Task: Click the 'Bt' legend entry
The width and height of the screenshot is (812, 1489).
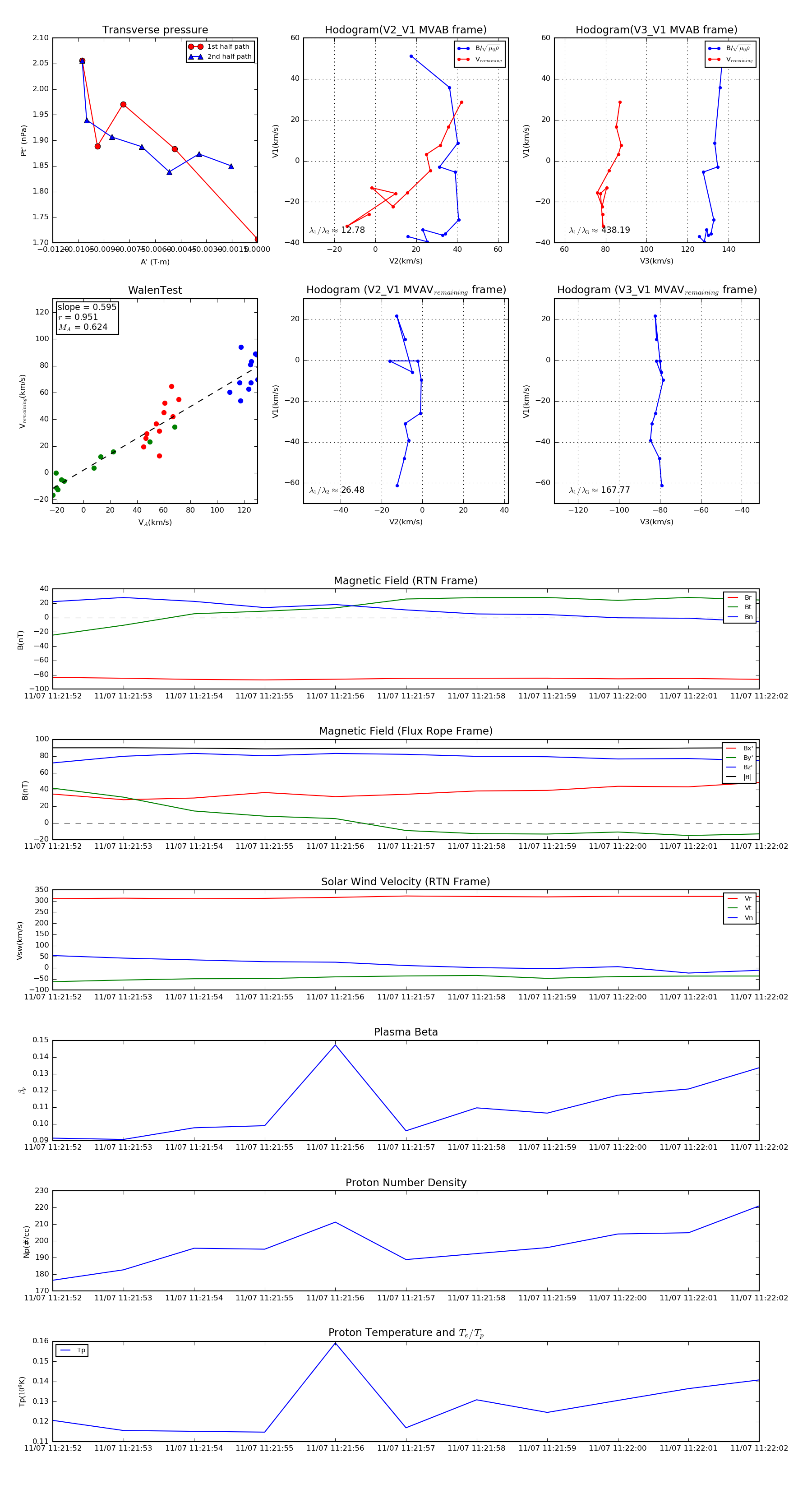Action: point(740,607)
